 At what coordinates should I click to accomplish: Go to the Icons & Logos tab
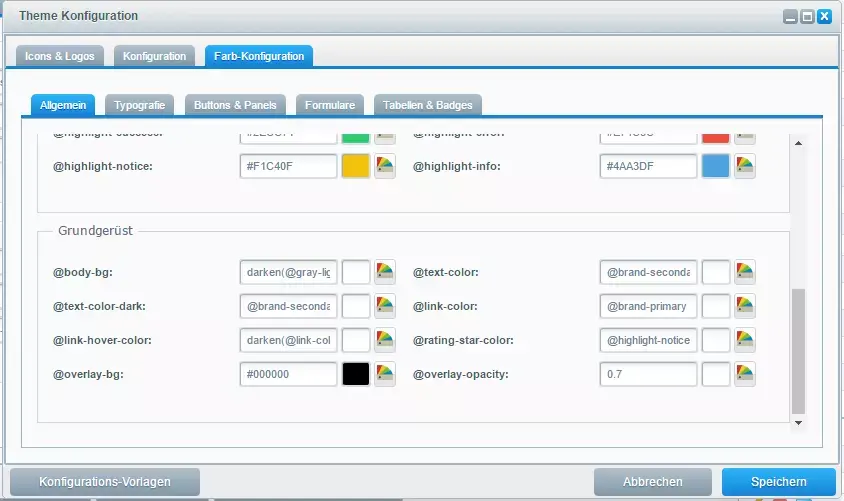tap(60, 56)
